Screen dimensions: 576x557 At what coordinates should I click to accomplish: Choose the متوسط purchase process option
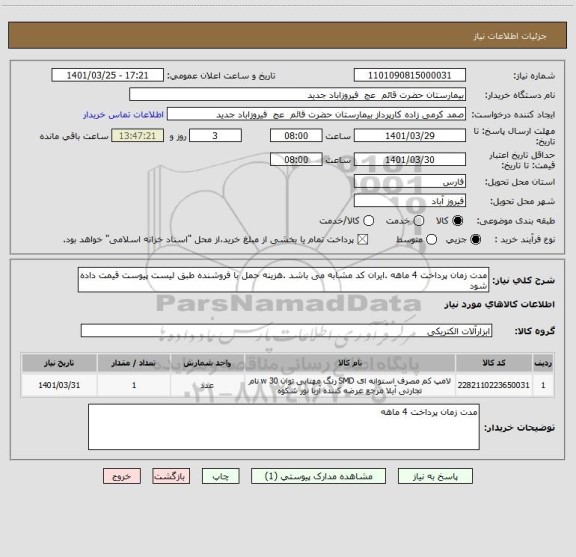pos(431,240)
